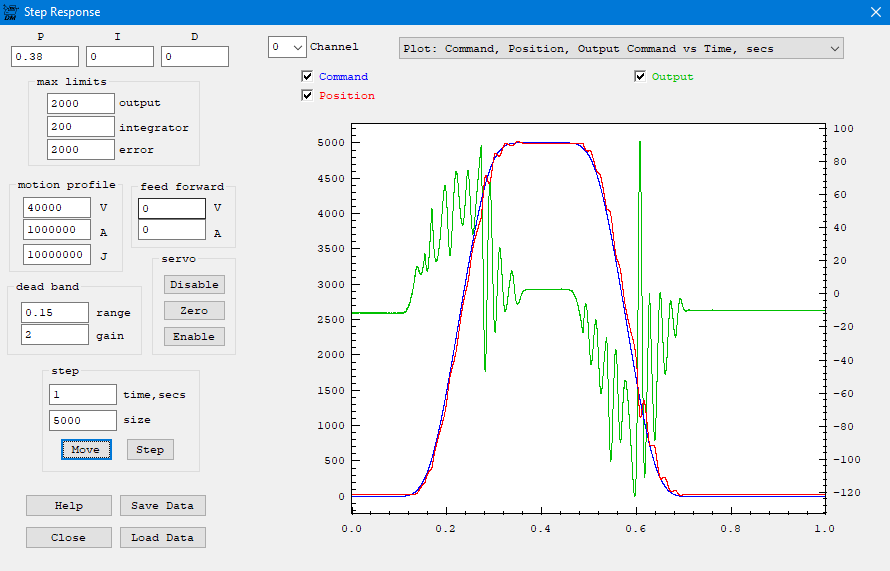Click the Move button
The height and width of the screenshot is (571, 890).
[x=85, y=450]
